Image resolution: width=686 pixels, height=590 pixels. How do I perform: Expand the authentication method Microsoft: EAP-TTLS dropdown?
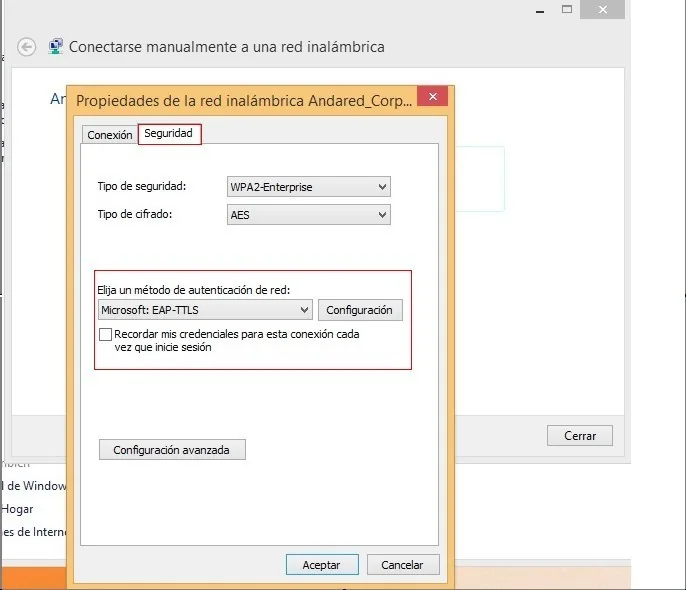point(205,310)
